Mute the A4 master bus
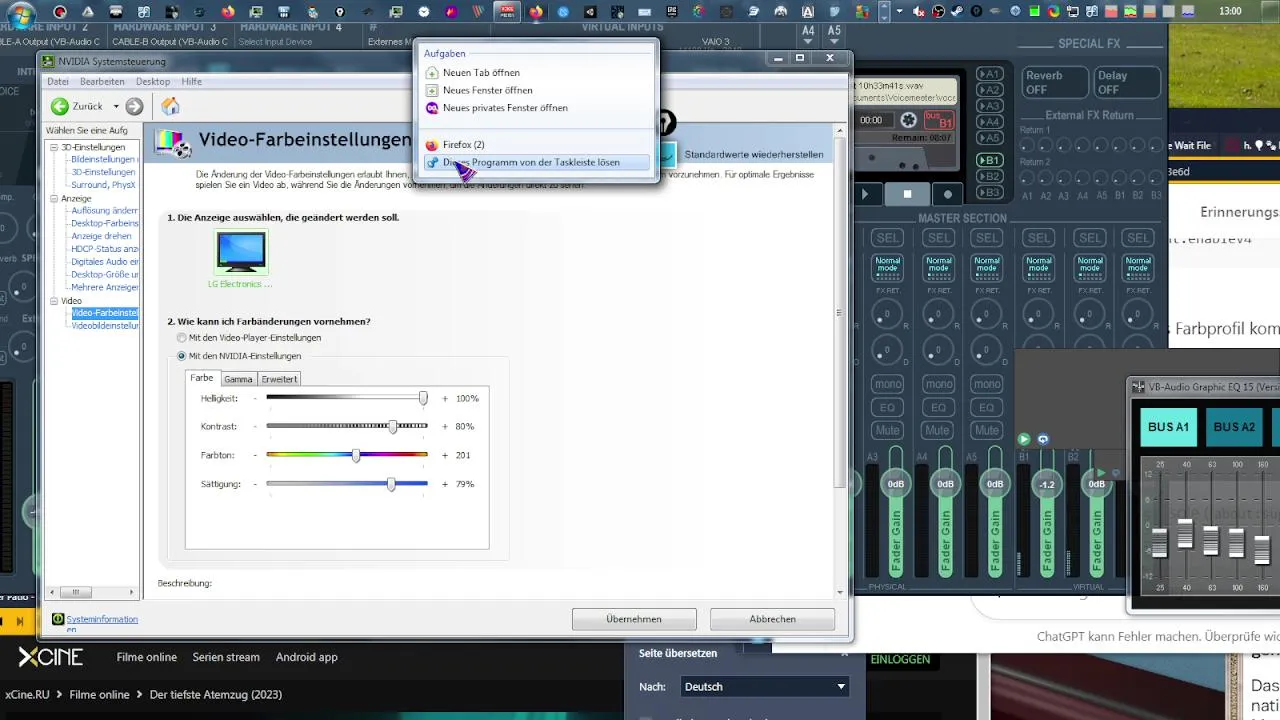 coord(937,431)
